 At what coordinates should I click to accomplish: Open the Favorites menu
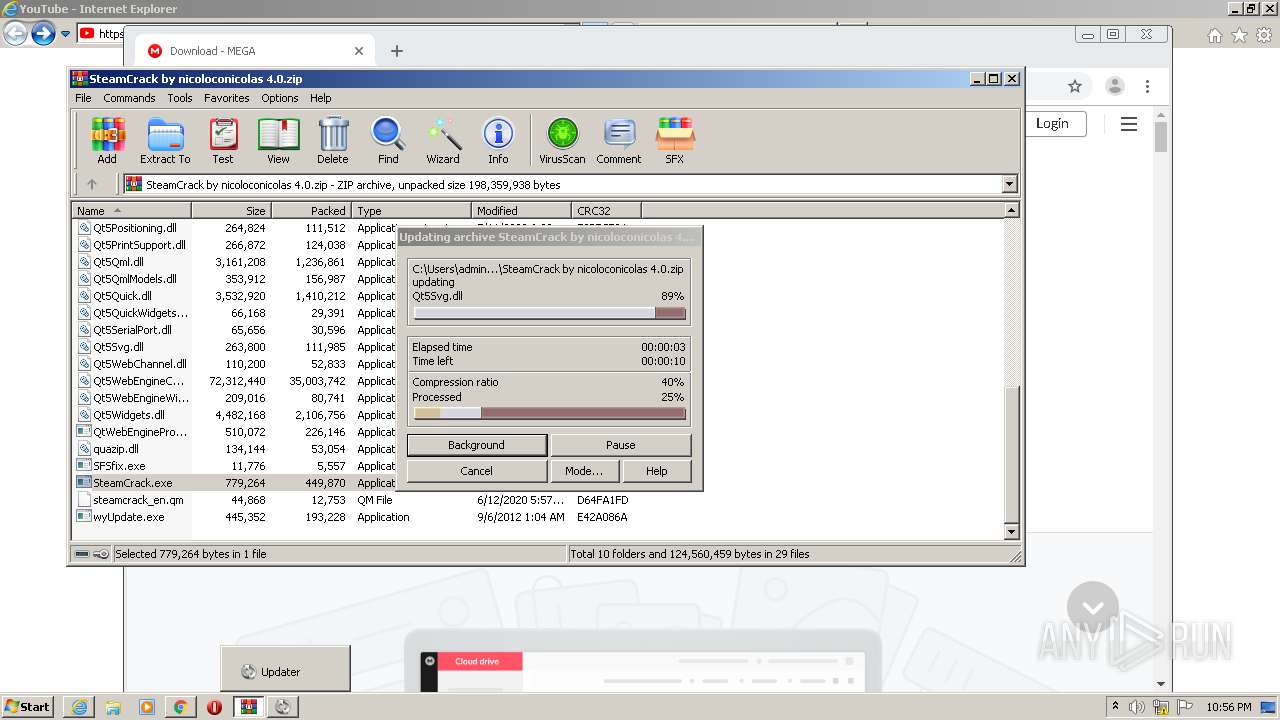click(x=227, y=98)
